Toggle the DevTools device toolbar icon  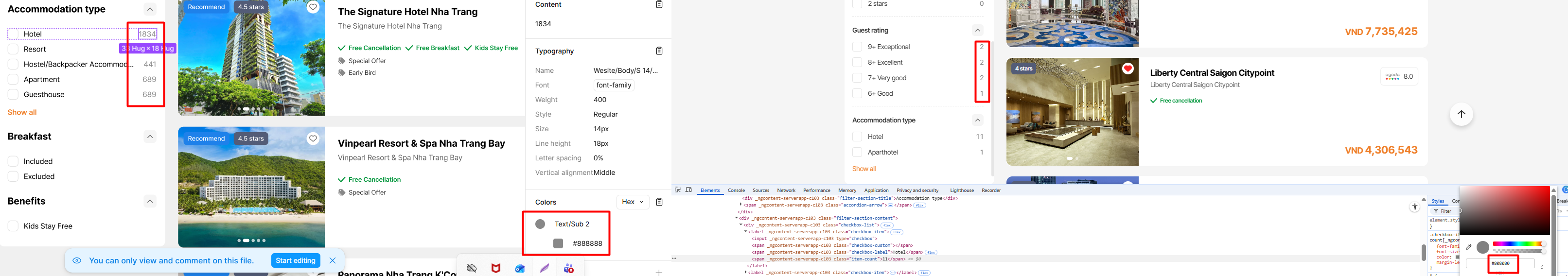point(688,190)
